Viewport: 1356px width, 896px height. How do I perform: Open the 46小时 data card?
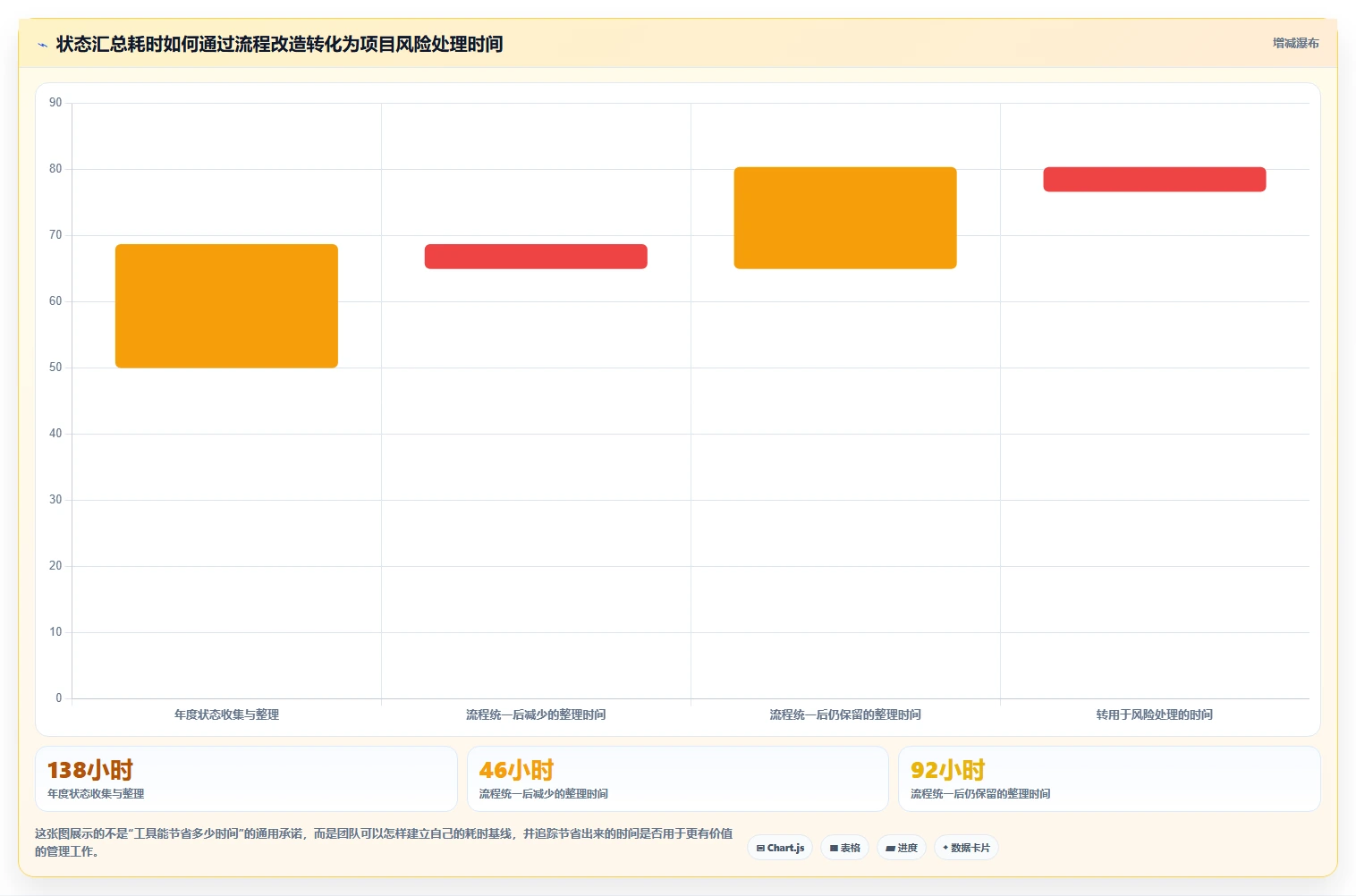point(678,779)
